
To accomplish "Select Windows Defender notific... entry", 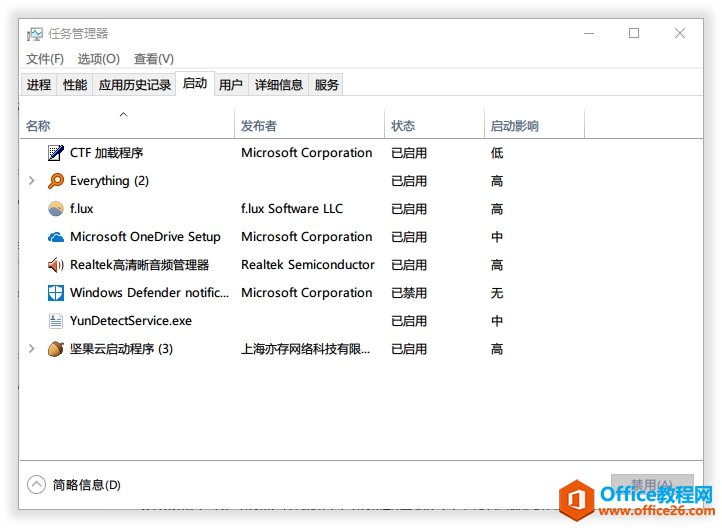I will coord(149,293).
